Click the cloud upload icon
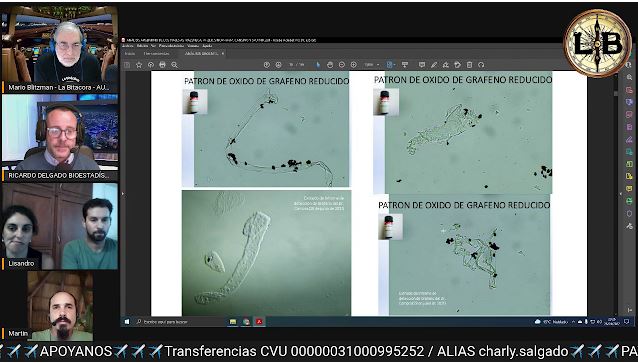This screenshot has width=638, height=363. pos(151,65)
